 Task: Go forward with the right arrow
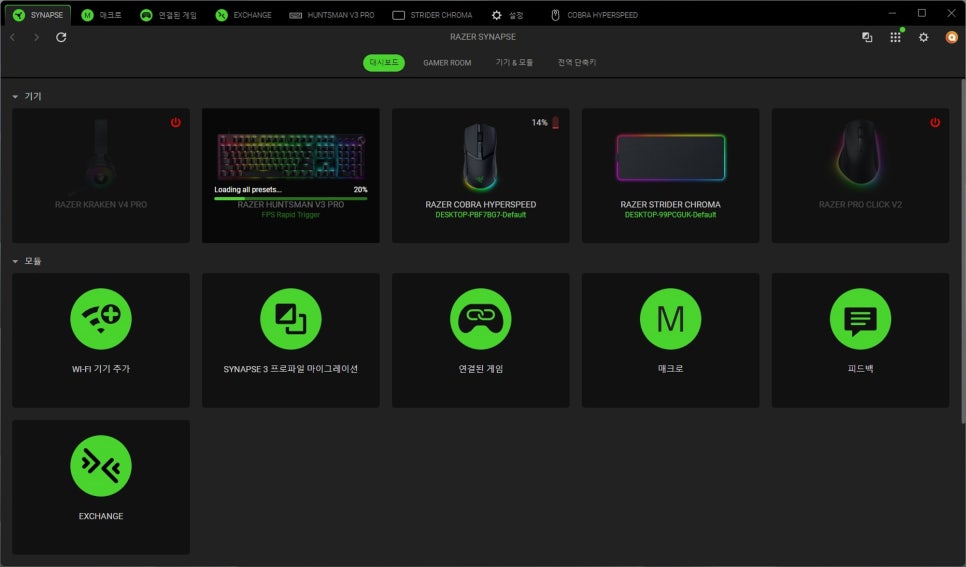(36, 37)
